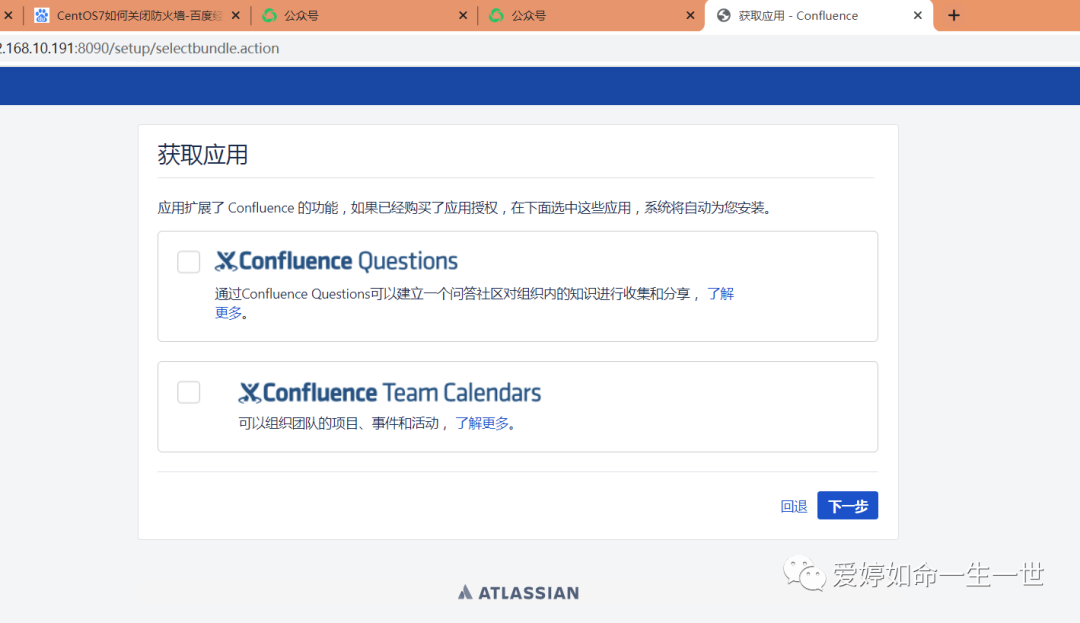
Task: Click the 回退 link
Action: click(793, 507)
